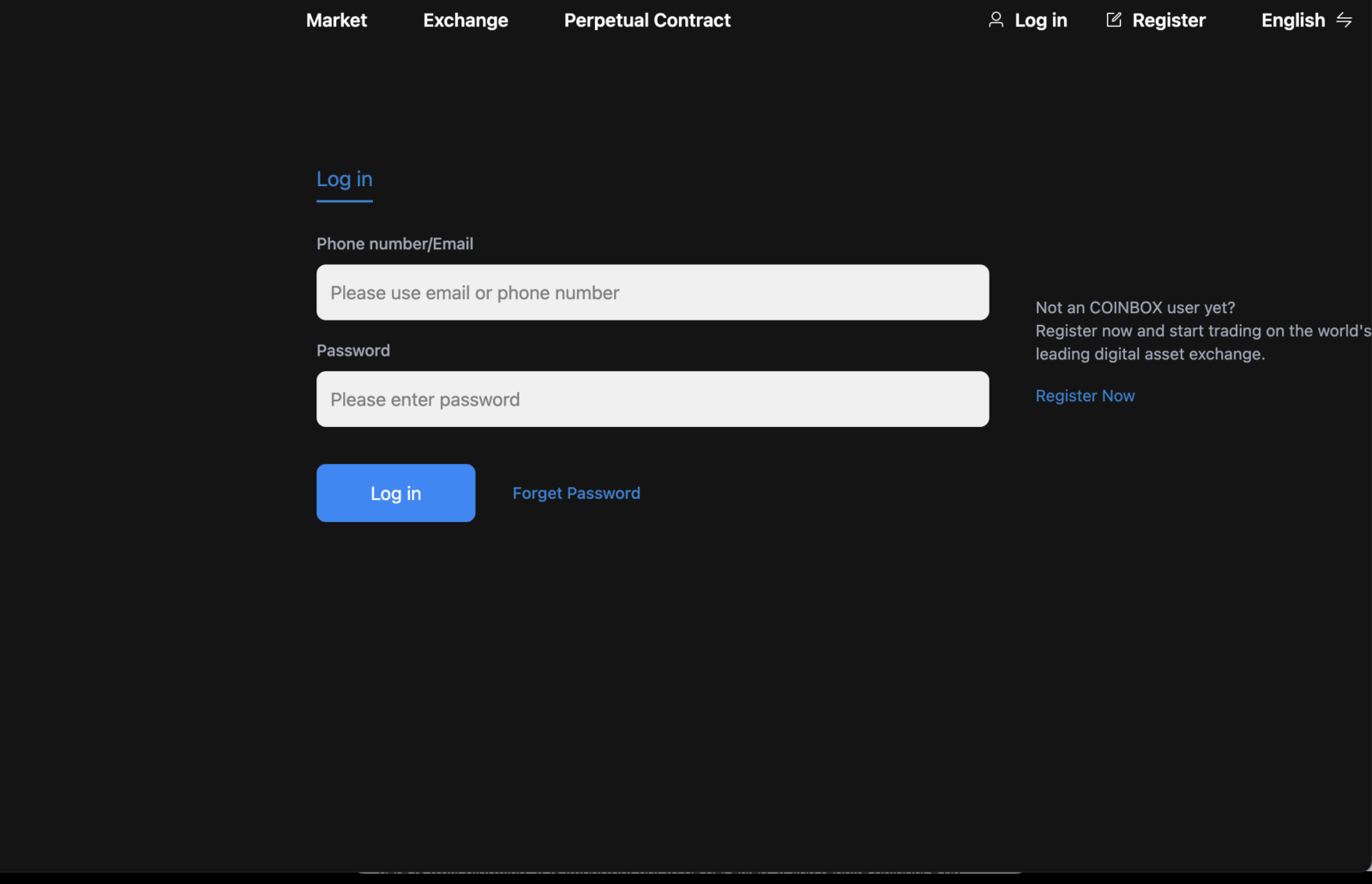Click the Phone number/Email label
Viewport: 1372px width, 884px height.
point(394,244)
